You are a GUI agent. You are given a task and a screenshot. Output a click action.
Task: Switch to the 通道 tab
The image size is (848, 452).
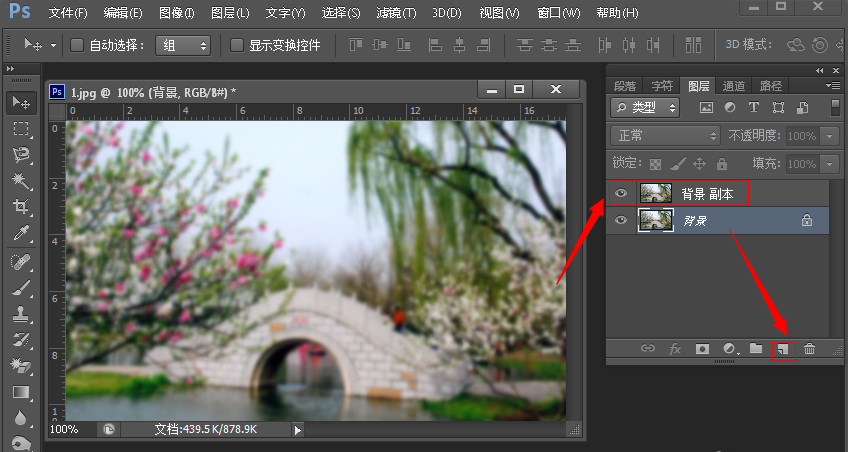pos(734,86)
